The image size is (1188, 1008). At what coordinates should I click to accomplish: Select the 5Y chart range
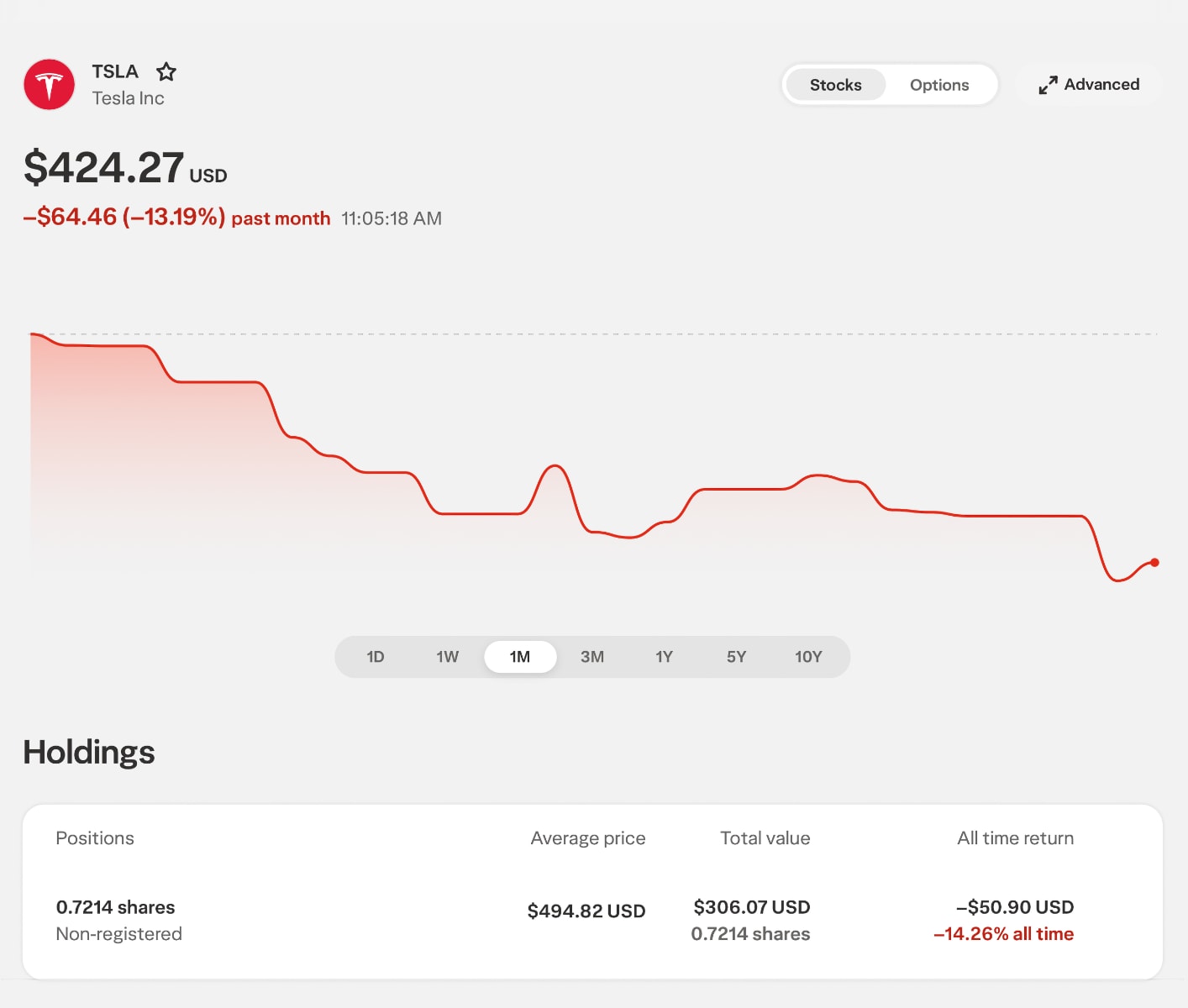(x=736, y=657)
